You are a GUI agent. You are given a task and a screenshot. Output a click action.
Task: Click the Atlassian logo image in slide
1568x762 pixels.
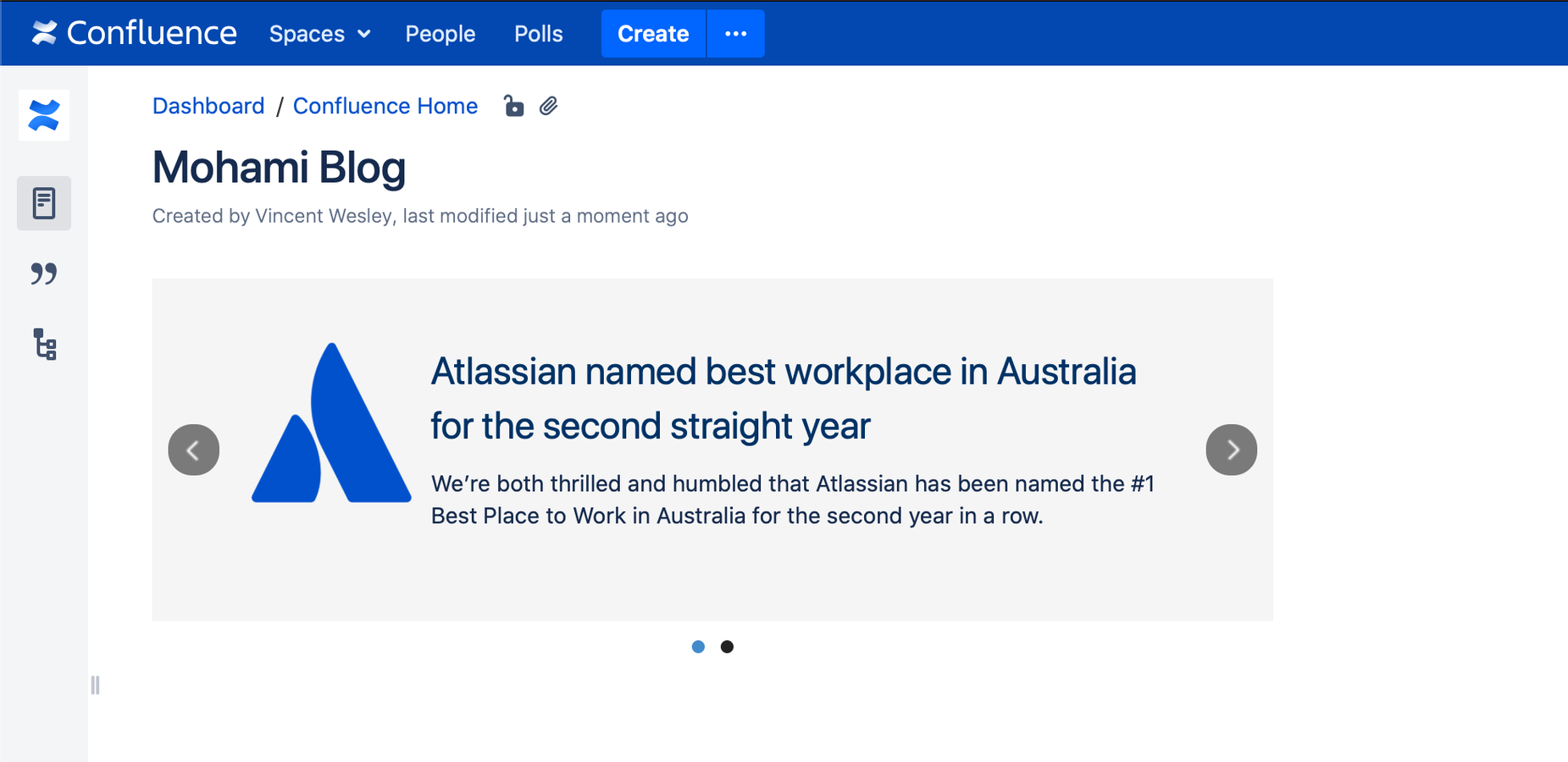coord(331,422)
